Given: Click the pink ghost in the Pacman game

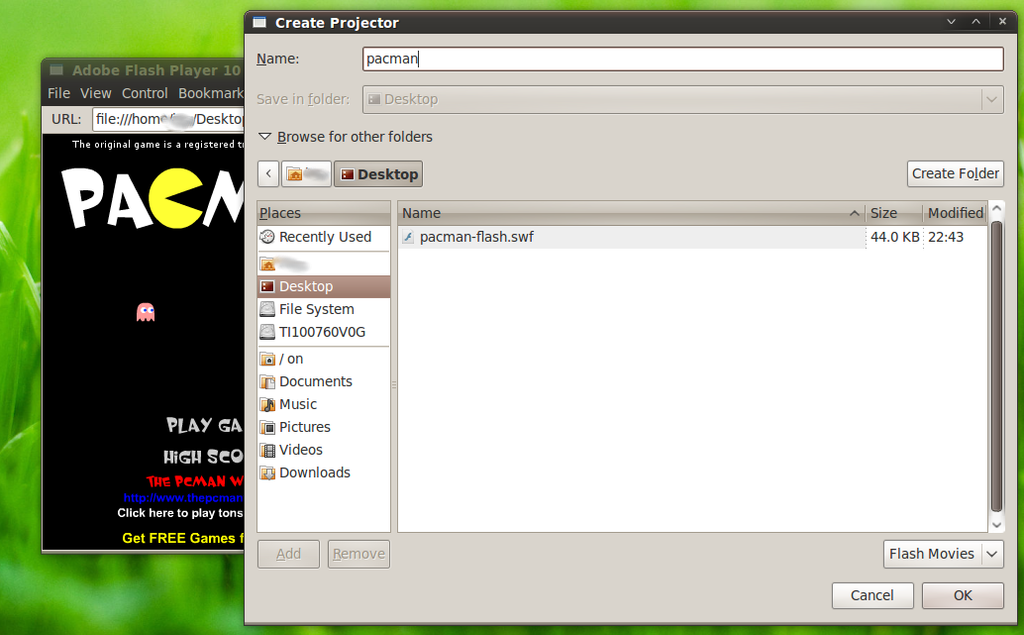Looking at the screenshot, I should click(x=146, y=312).
